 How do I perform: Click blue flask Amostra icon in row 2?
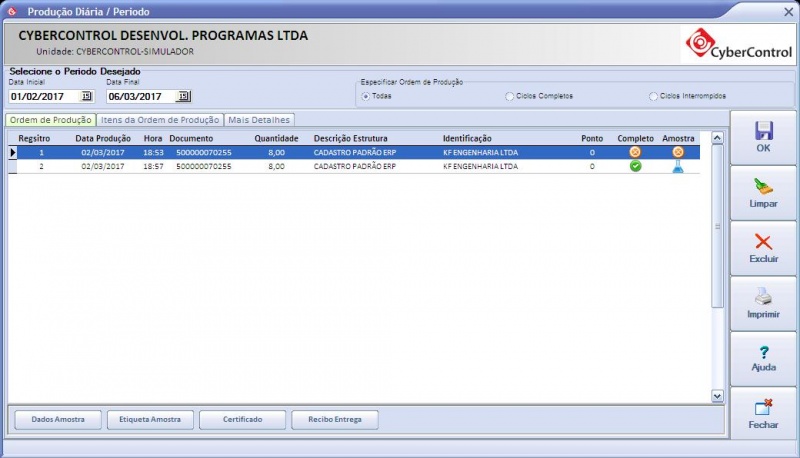(678, 166)
